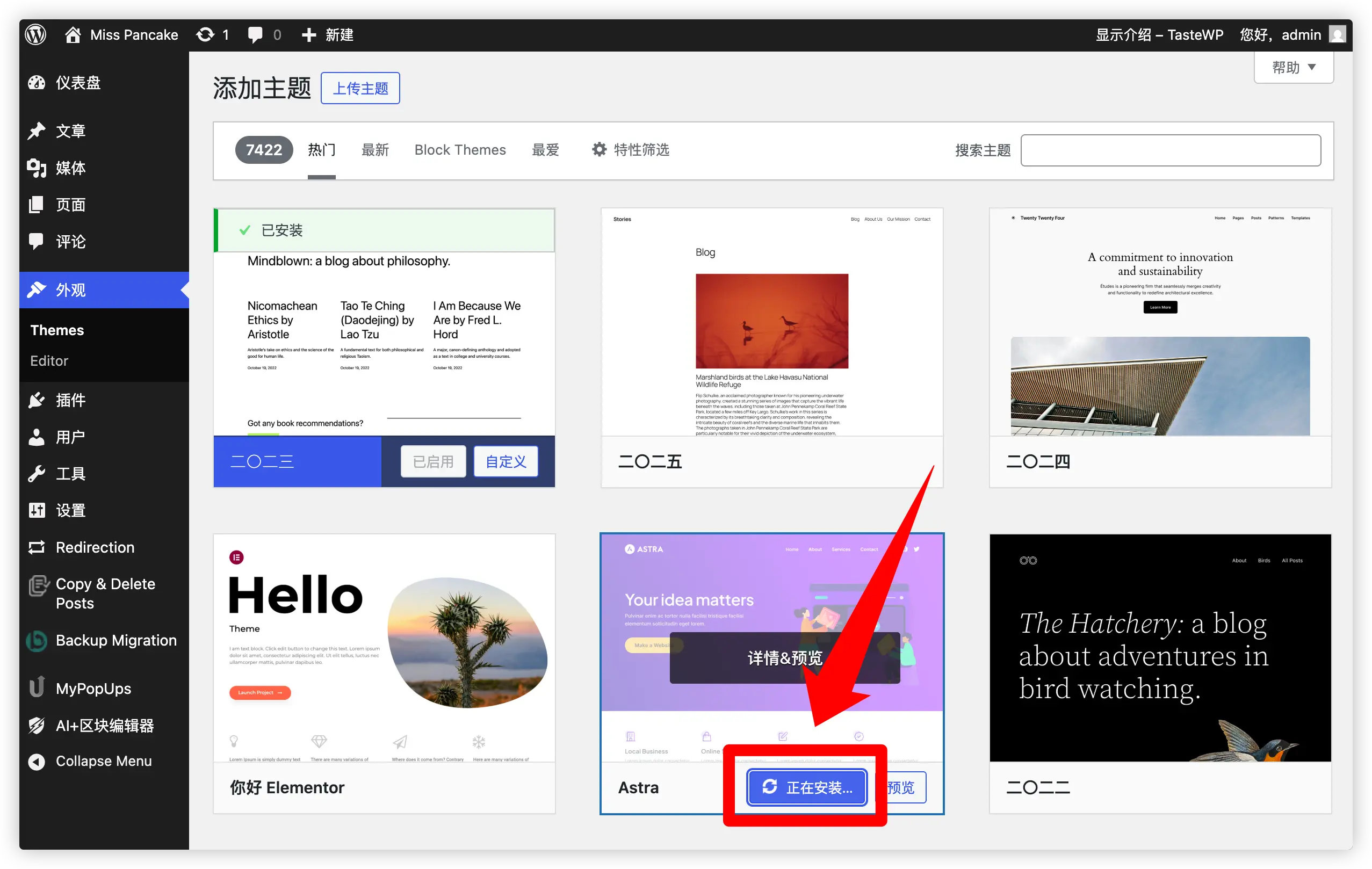Open the Editor submenu item
Screen dimensions: 1372x869
click(49, 360)
